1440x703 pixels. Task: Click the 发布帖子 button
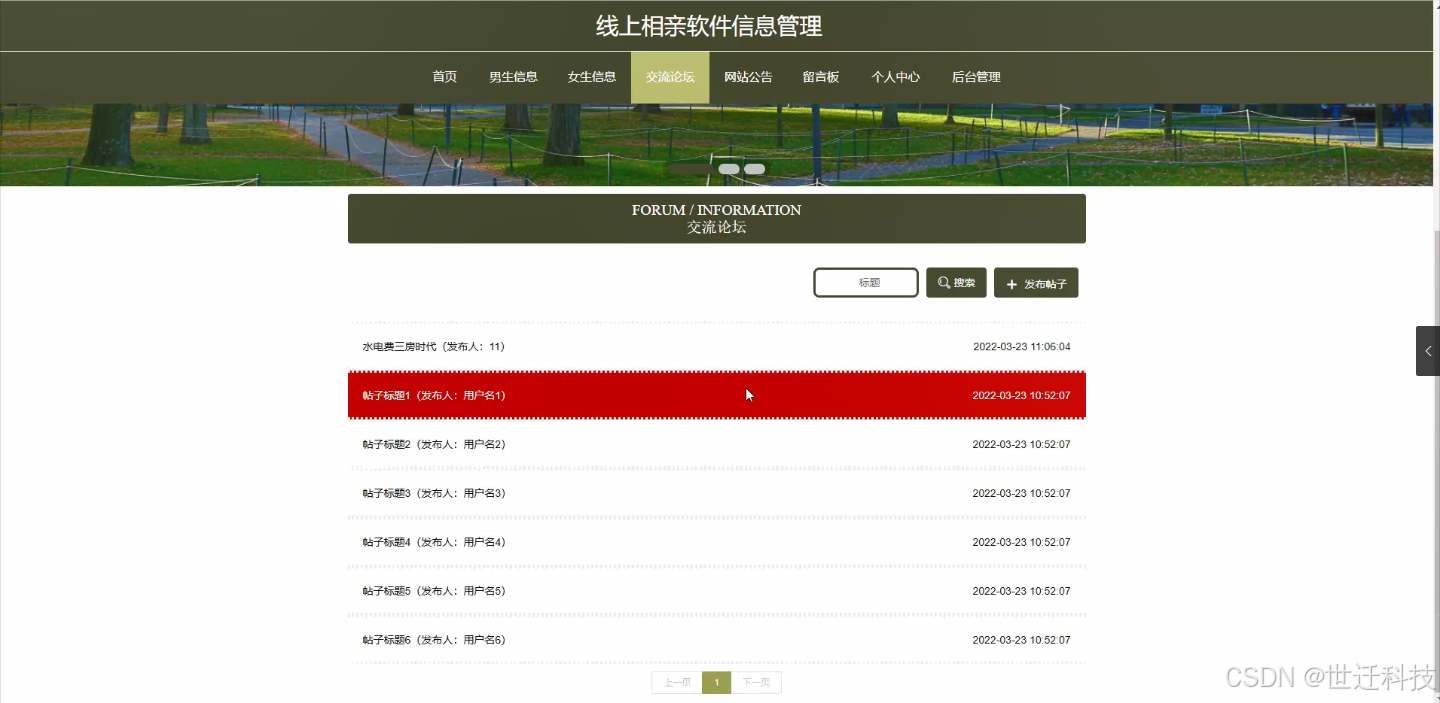(1036, 283)
